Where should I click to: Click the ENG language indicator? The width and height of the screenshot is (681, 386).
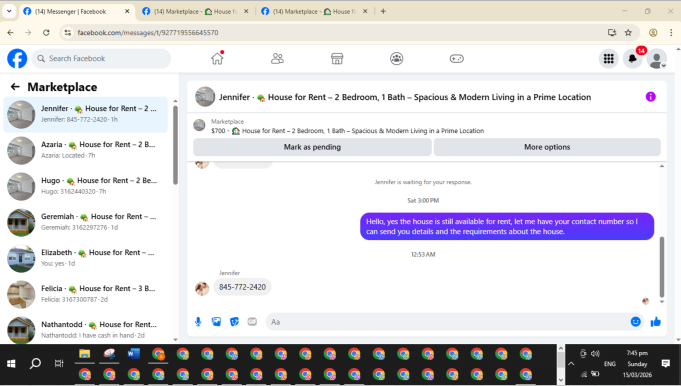click(610, 364)
